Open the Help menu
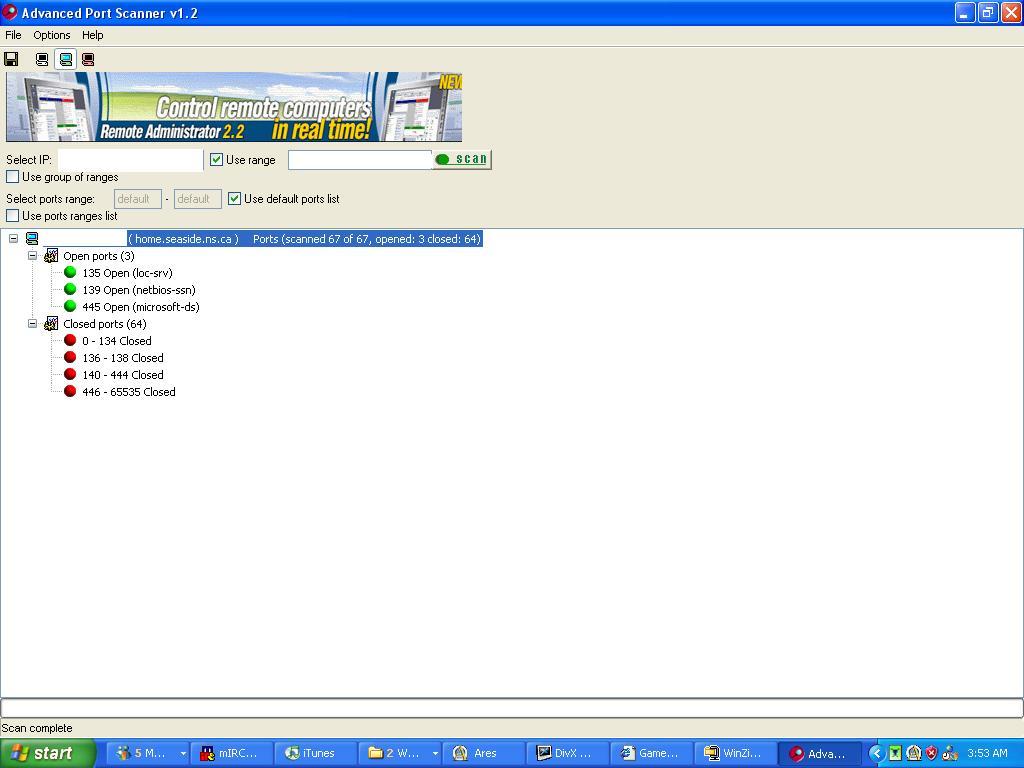 click(92, 35)
